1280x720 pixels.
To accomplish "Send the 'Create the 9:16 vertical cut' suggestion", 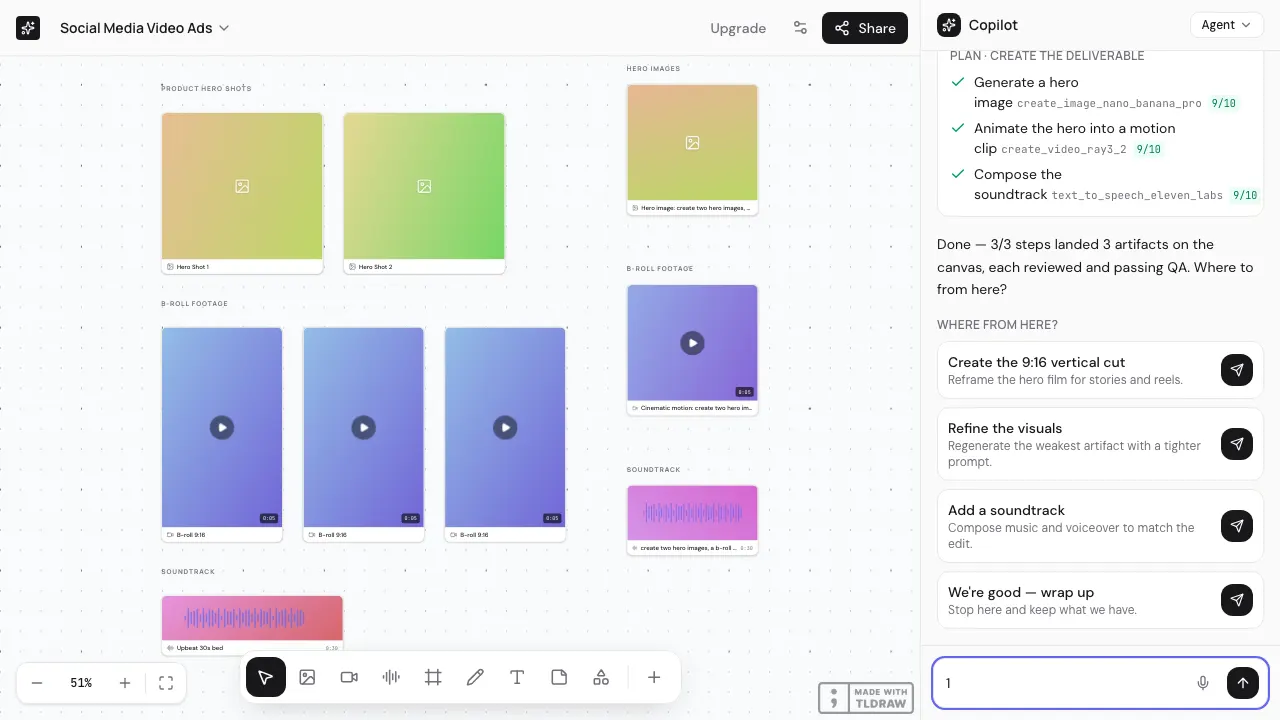I will point(1237,370).
